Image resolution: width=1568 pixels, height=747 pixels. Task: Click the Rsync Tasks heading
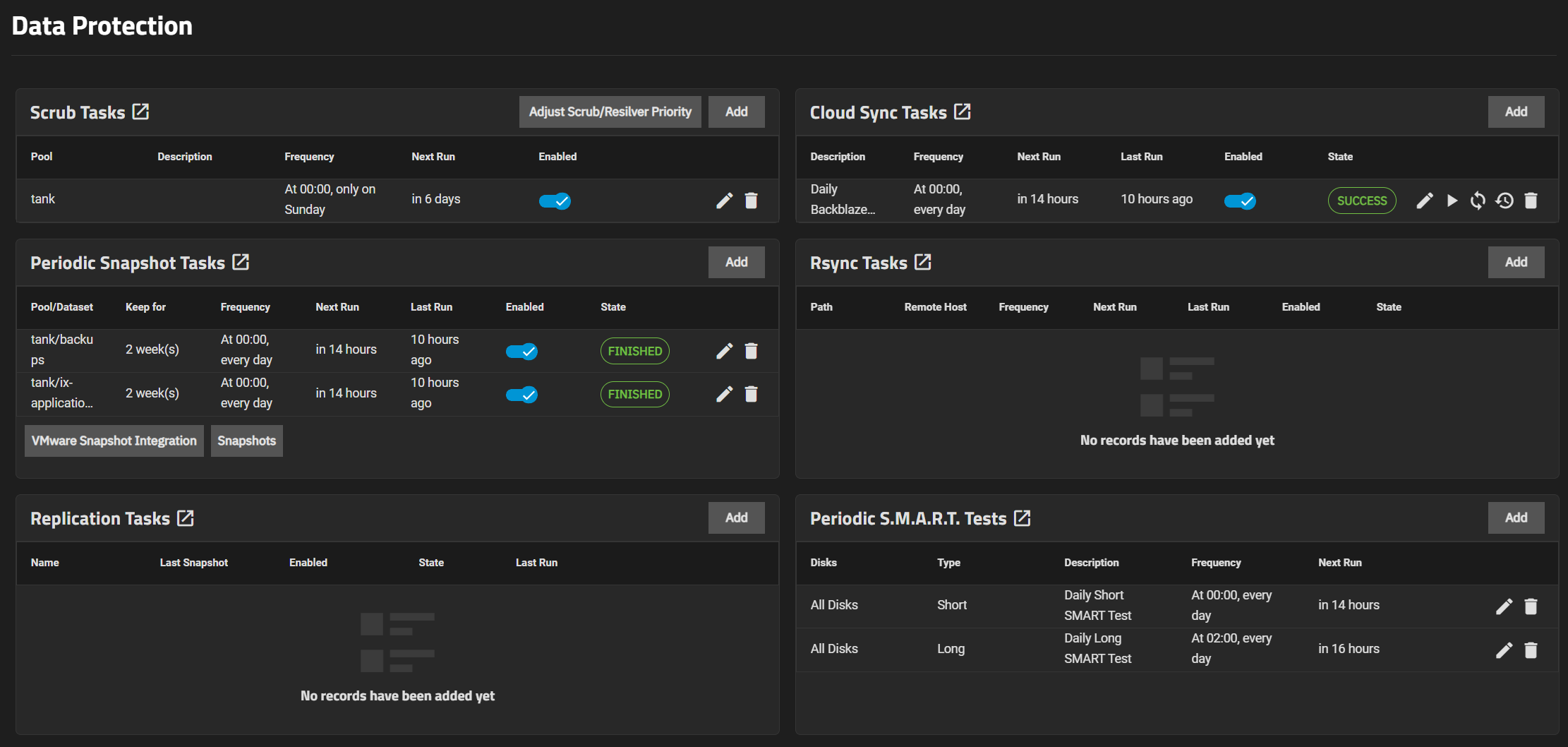[859, 263]
